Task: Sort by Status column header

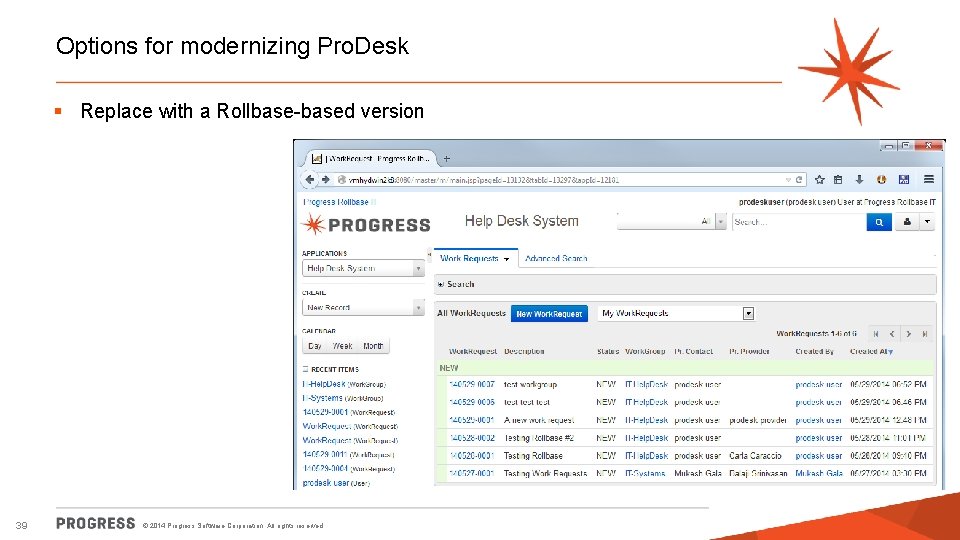Action: point(608,351)
